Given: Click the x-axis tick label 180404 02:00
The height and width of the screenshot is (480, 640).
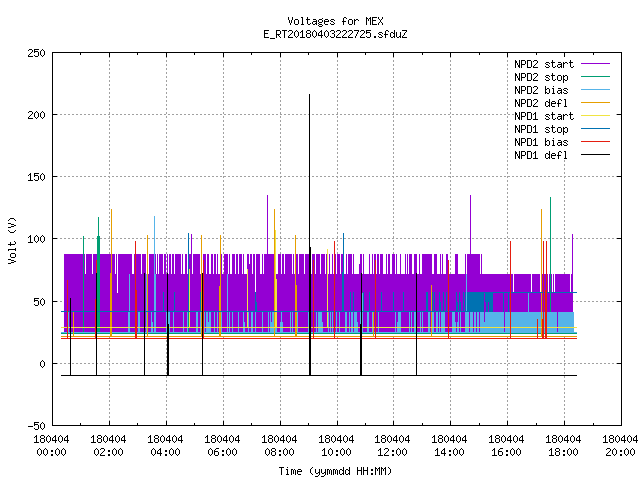Looking at the screenshot, I should [x=109, y=446].
